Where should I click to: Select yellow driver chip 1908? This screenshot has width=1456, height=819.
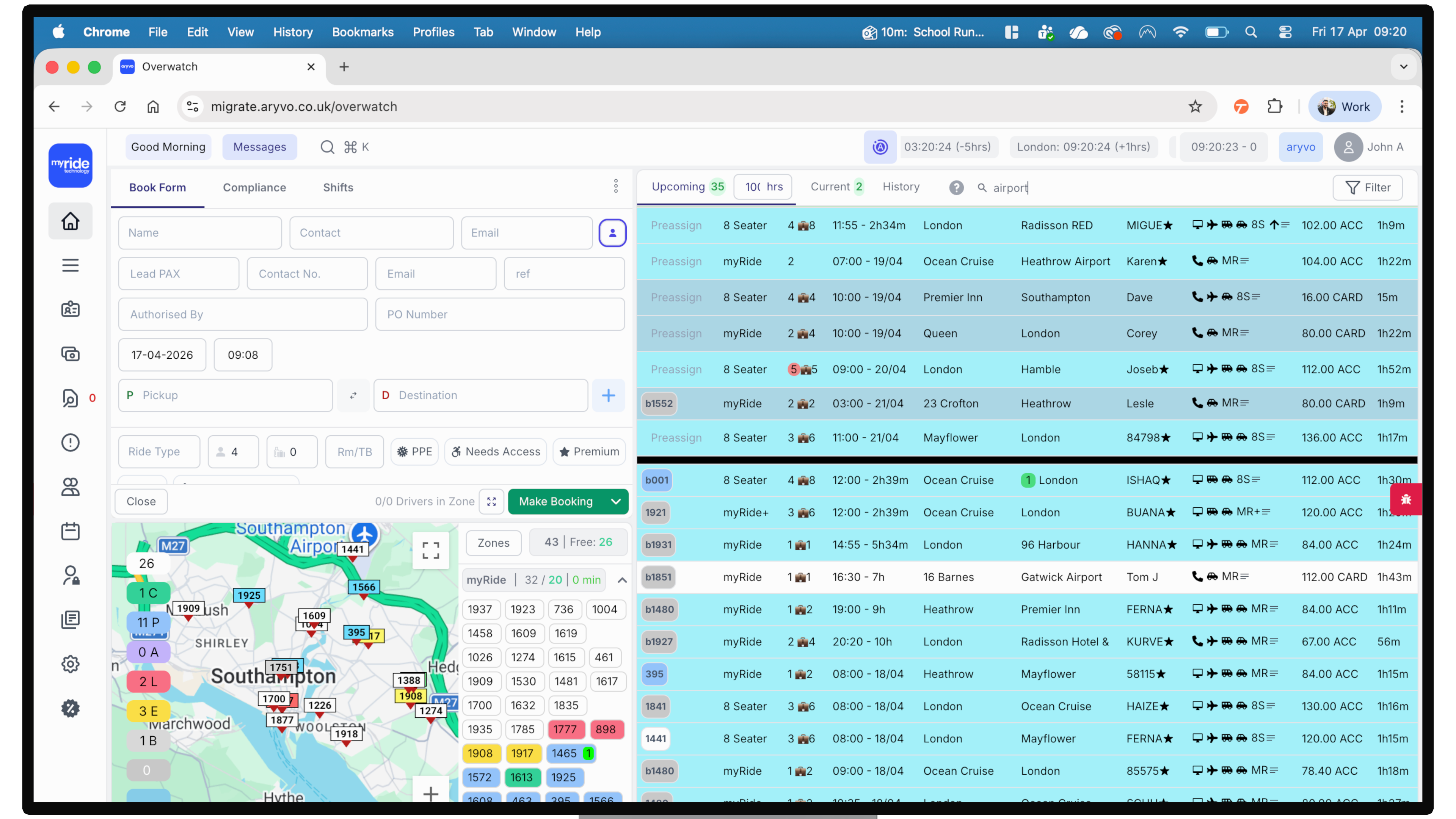[x=480, y=753]
